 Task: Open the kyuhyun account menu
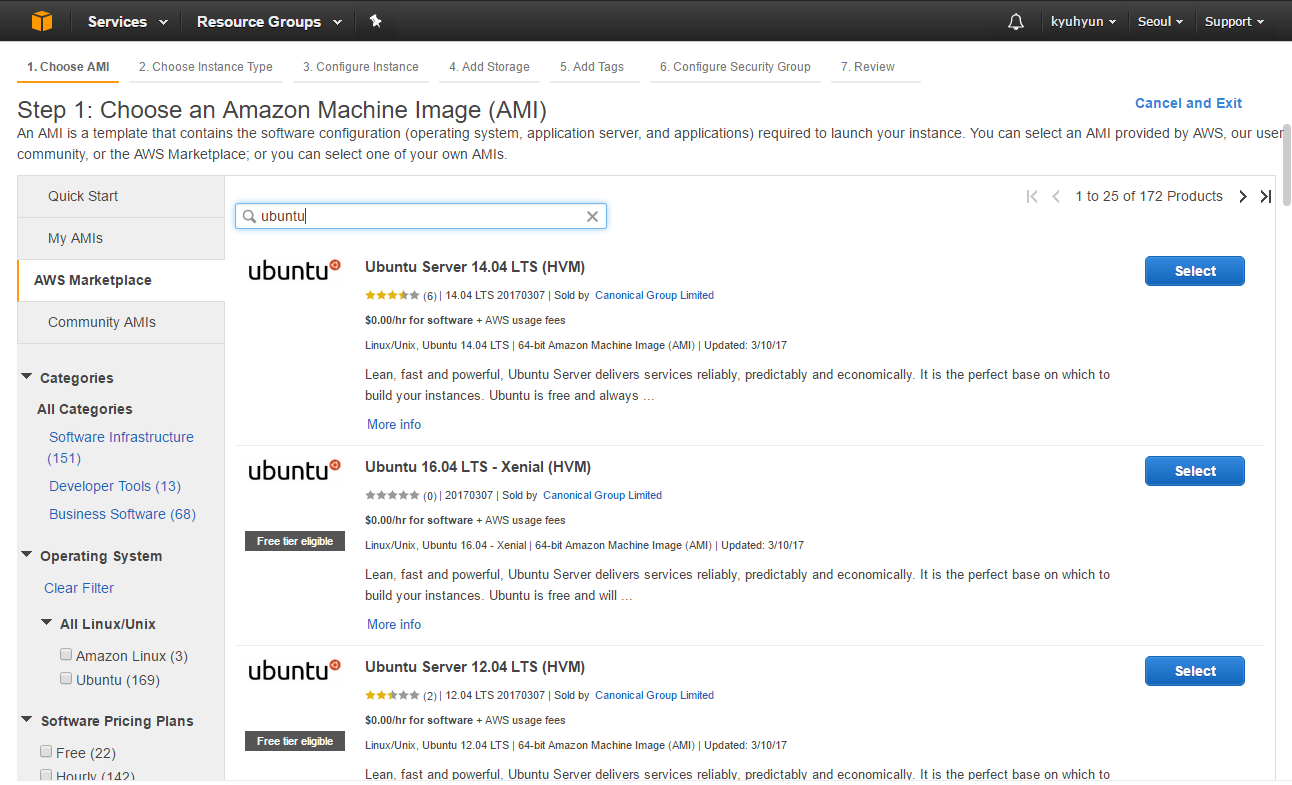coord(1084,21)
